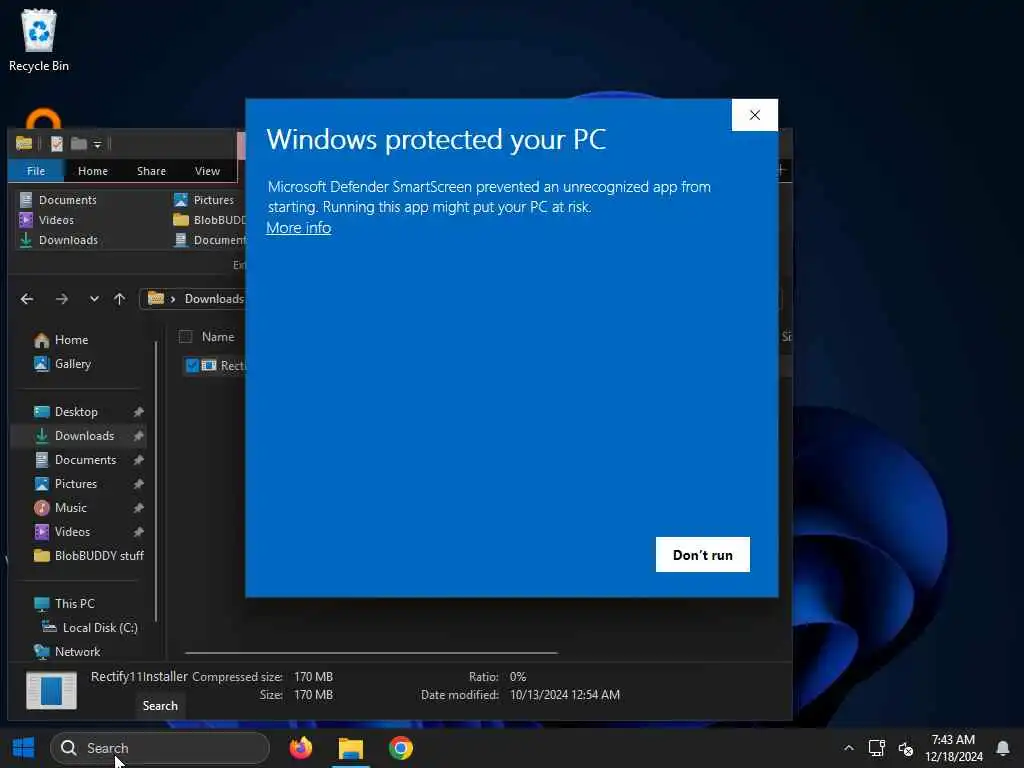Close the SmartScreen dialog
Viewport: 1024px width, 768px height.
[754, 115]
